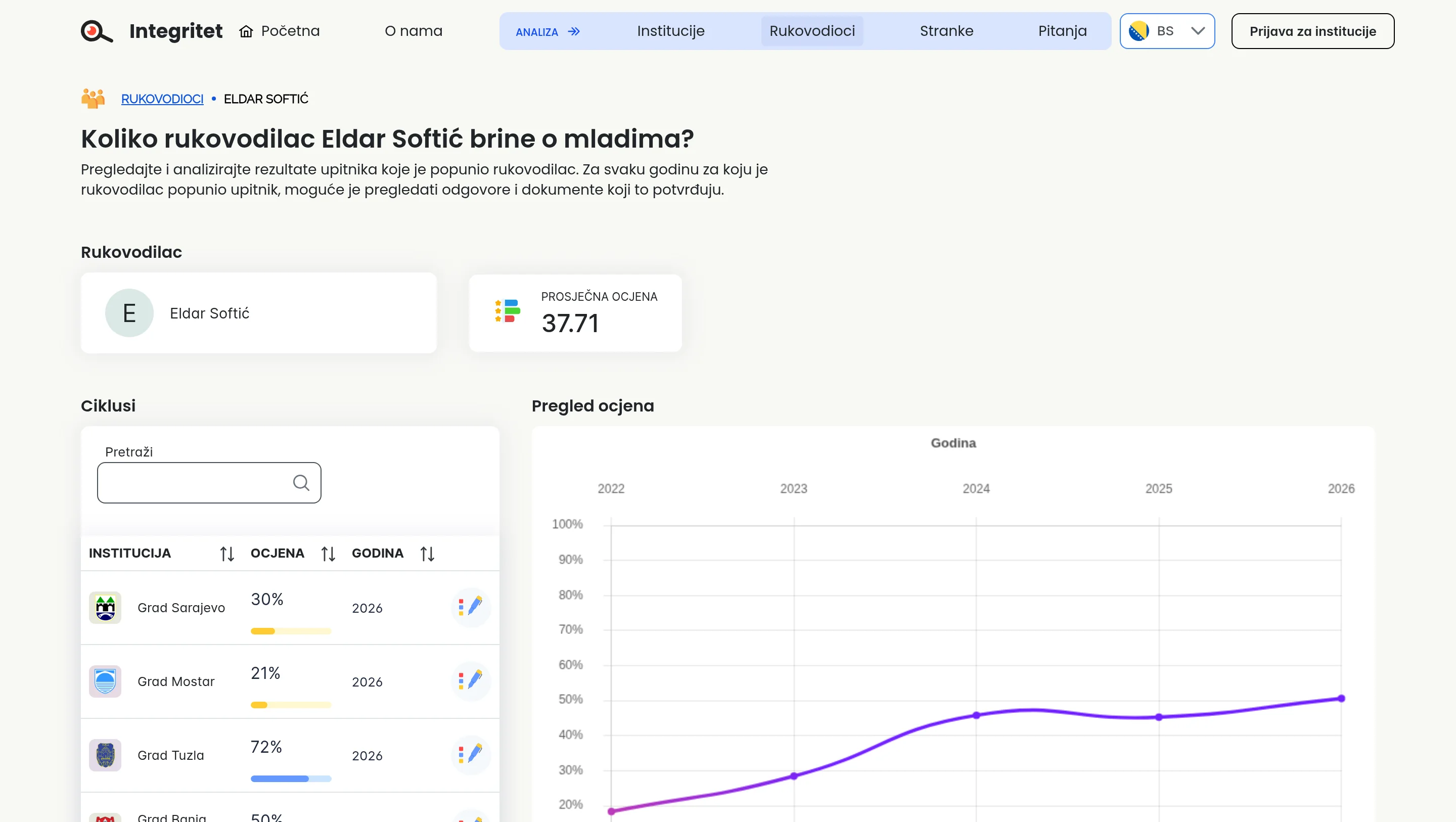Click the ANALIZA label in the nav bar
This screenshot has width=1456, height=822.
pyautogui.click(x=537, y=32)
